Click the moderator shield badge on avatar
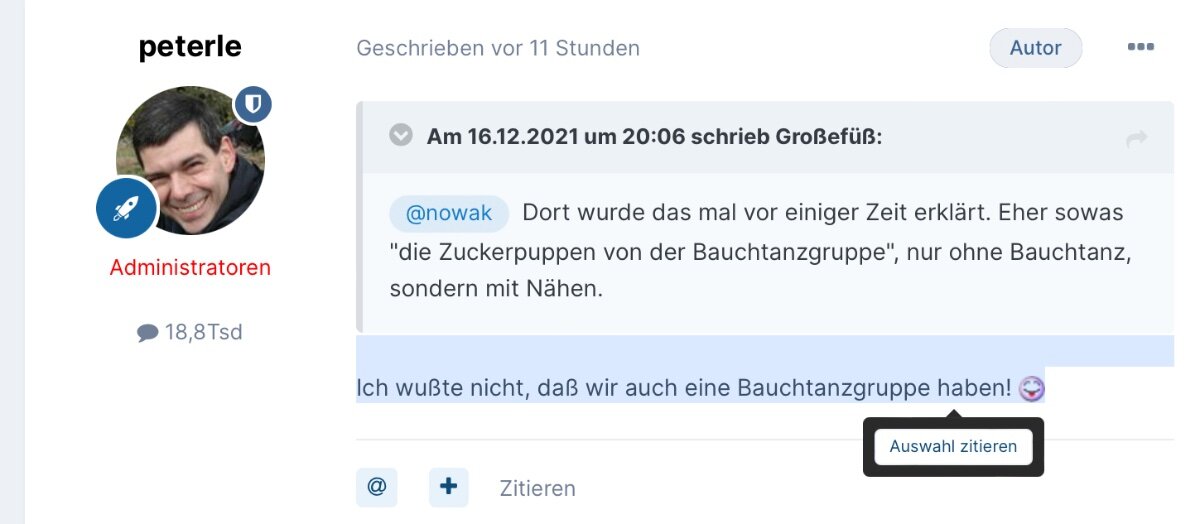Screen dimensions: 1200x524 point(253,104)
